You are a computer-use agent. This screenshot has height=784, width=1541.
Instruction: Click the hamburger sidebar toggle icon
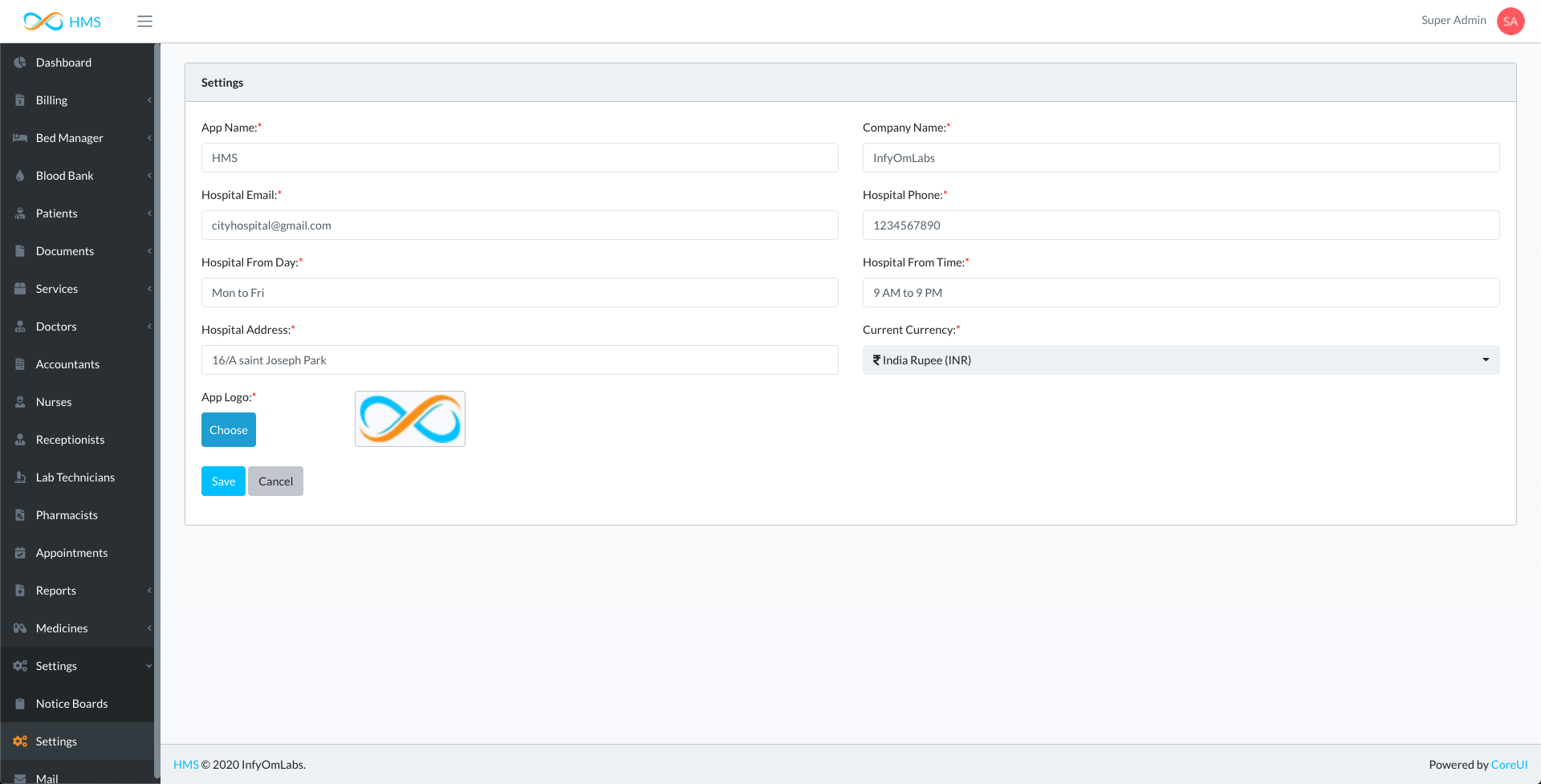(x=144, y=22)
